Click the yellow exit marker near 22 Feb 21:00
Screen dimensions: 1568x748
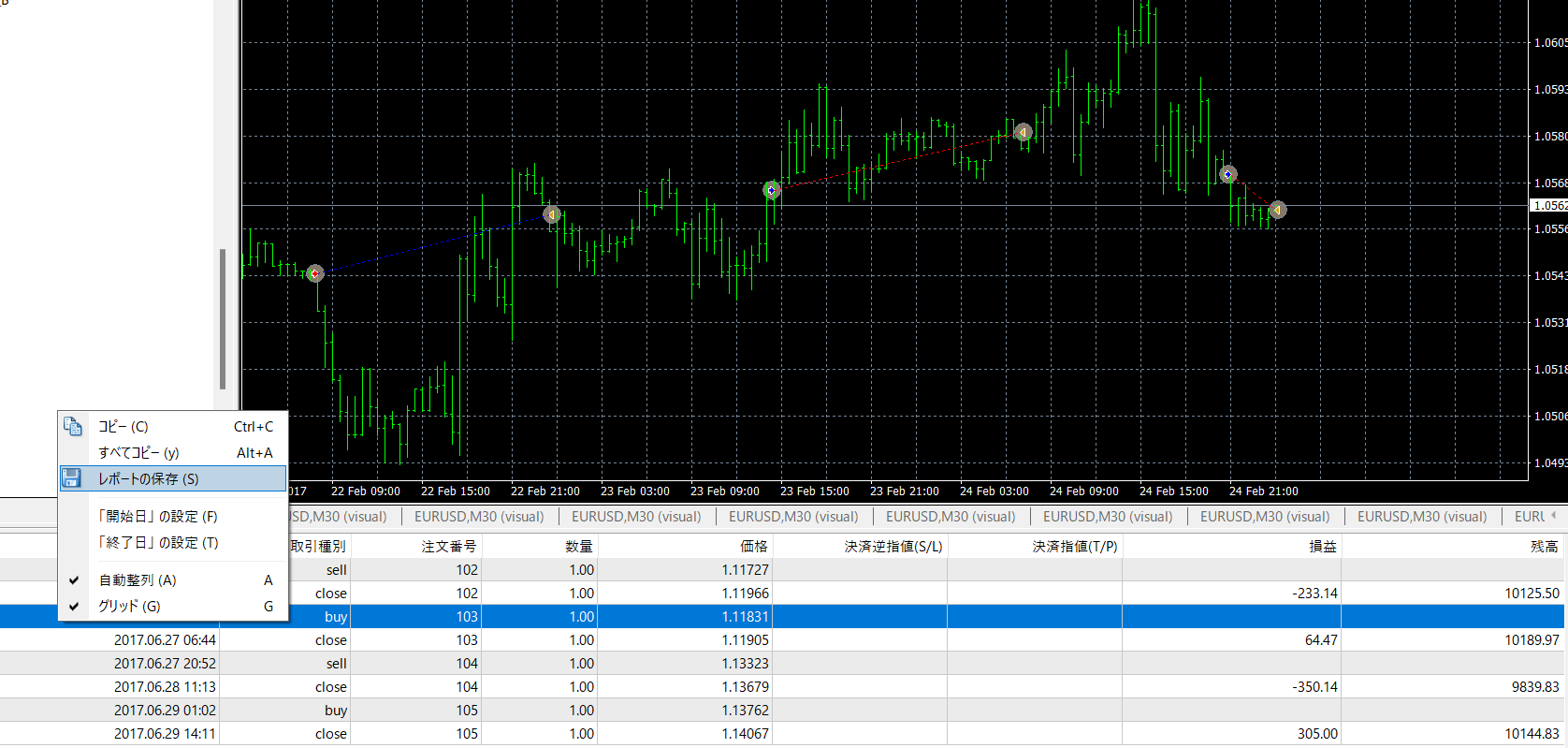552,214
